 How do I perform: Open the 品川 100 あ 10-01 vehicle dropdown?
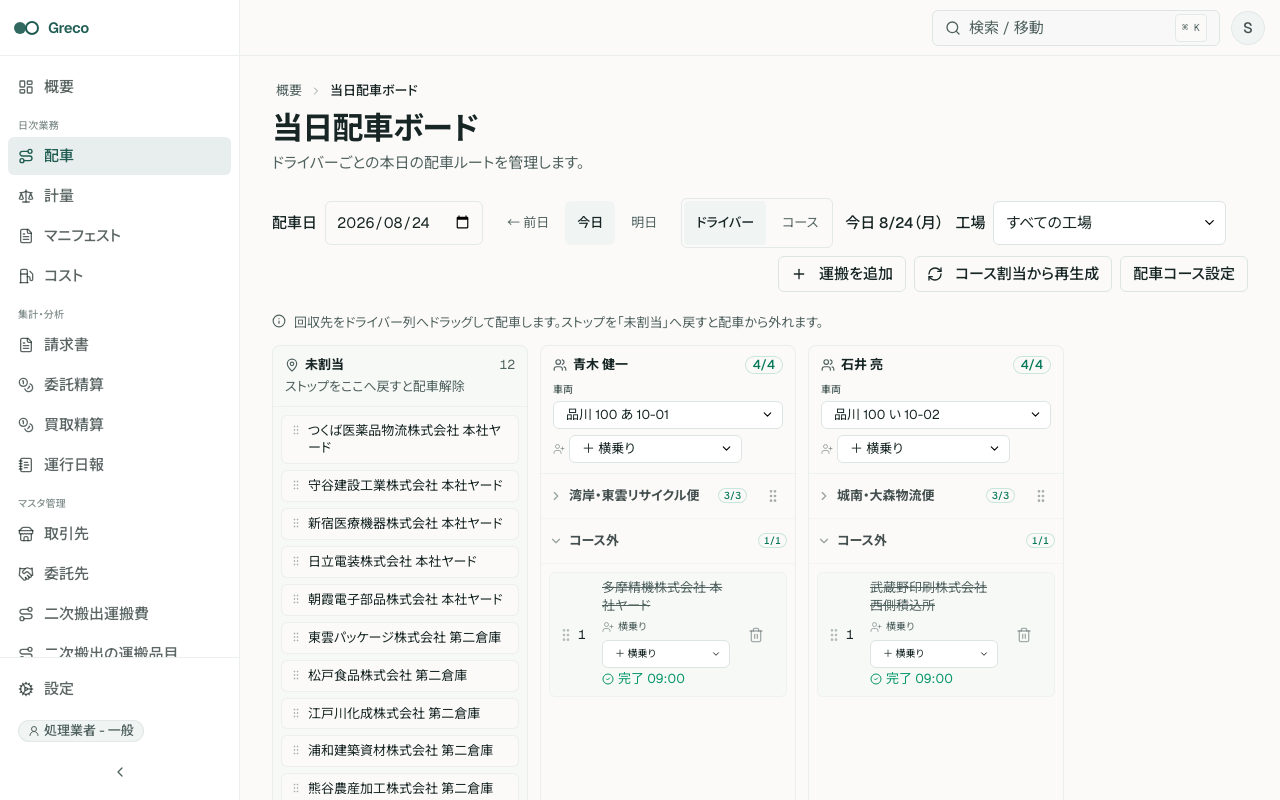click(x=668, y=415)
